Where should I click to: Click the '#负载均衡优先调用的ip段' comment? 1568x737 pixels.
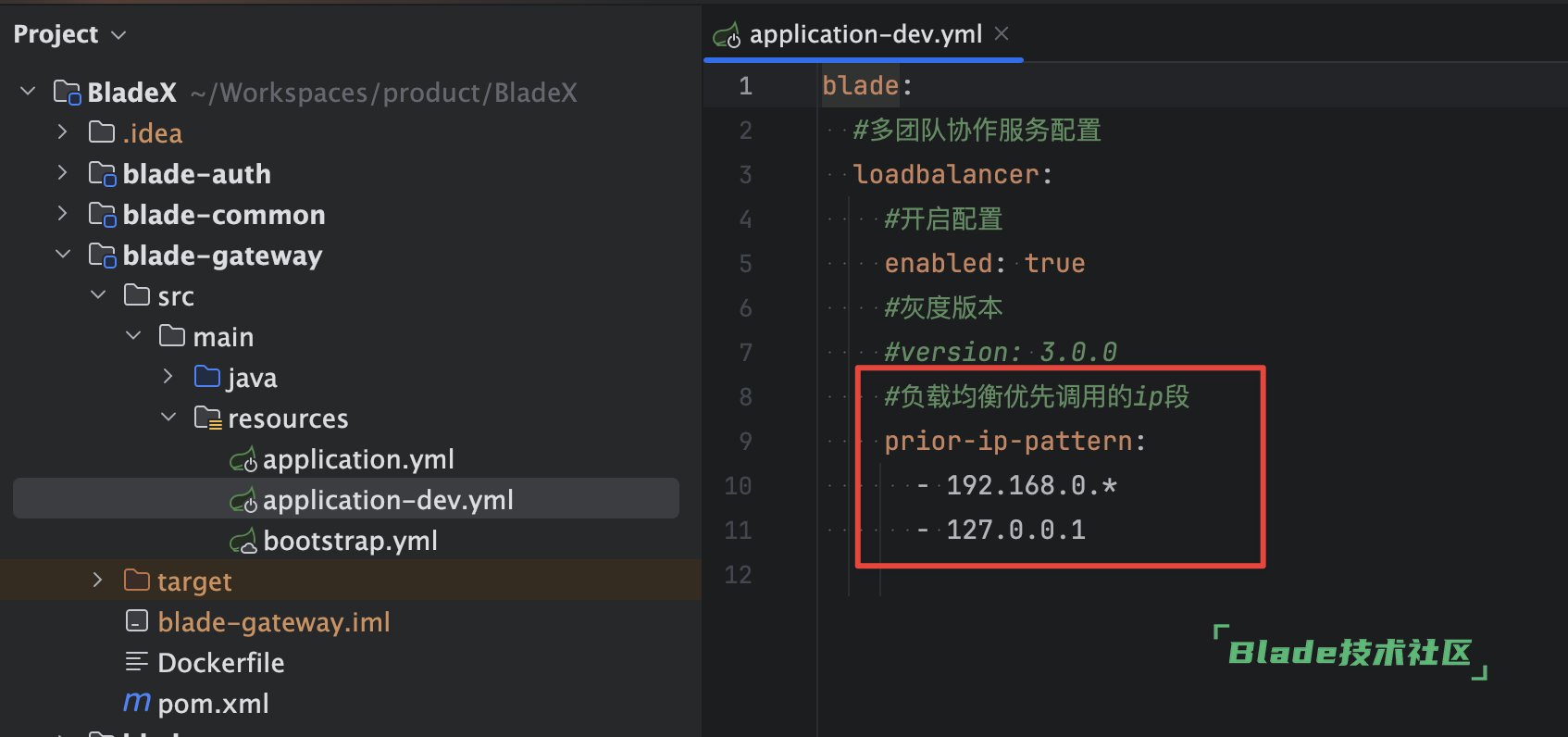[1037, 396]
